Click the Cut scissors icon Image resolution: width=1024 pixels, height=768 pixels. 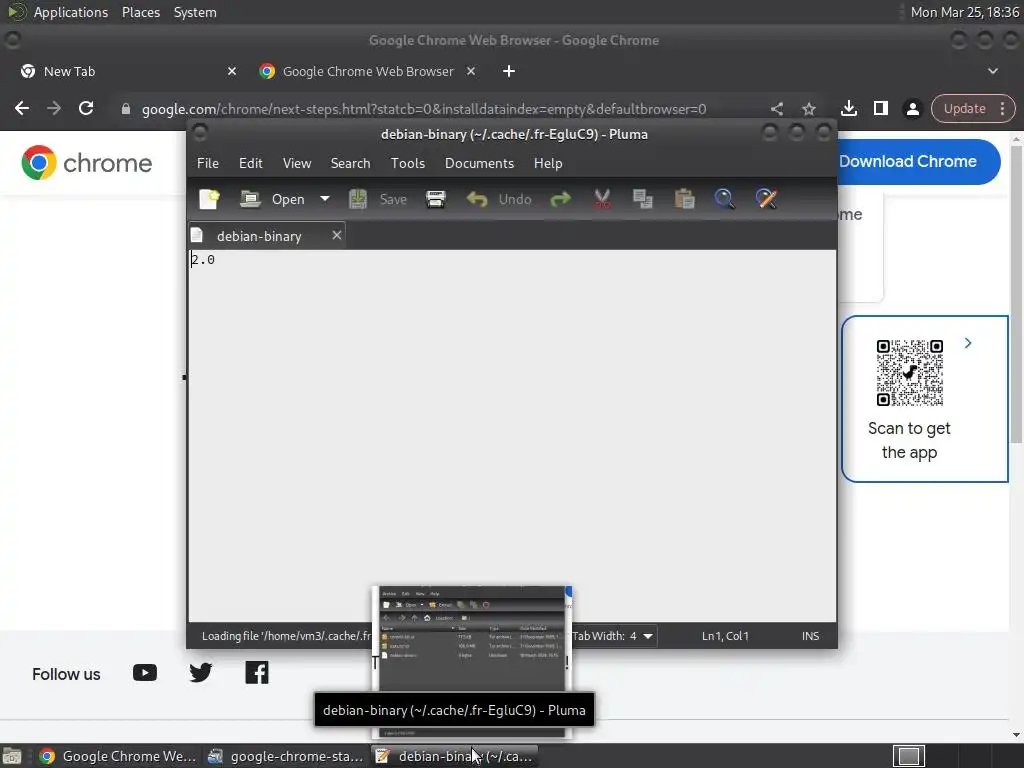(x=602, y=199)
